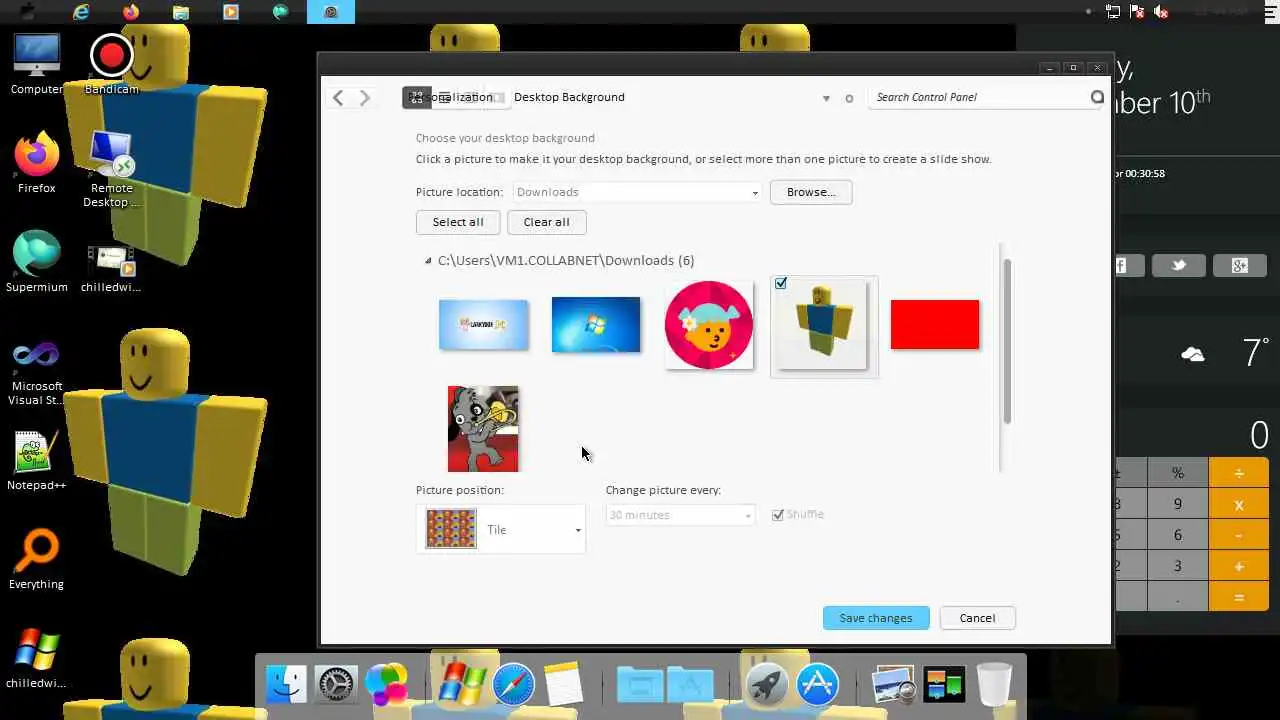Open System Preferences gear in the dock
The image size is (1280, 720).
336,685
